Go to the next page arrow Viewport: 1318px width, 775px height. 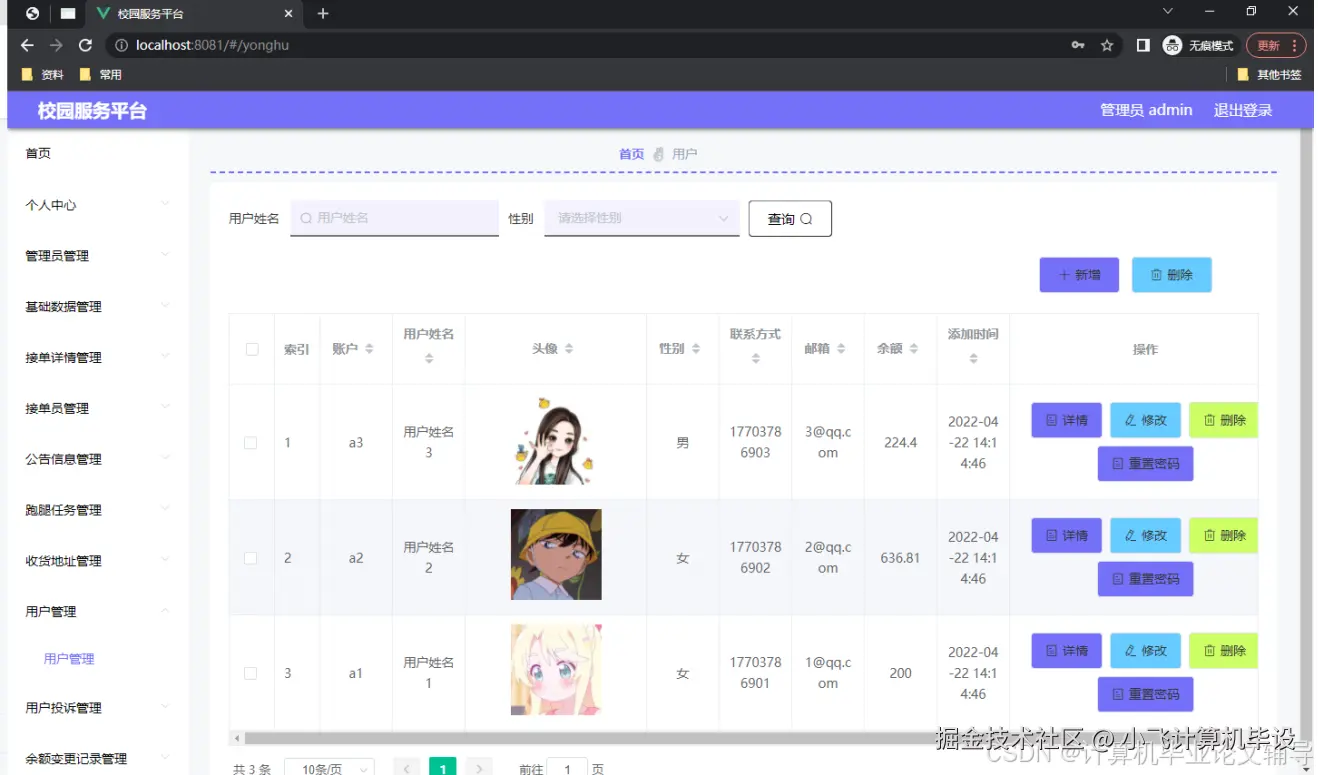coord(479,768)
